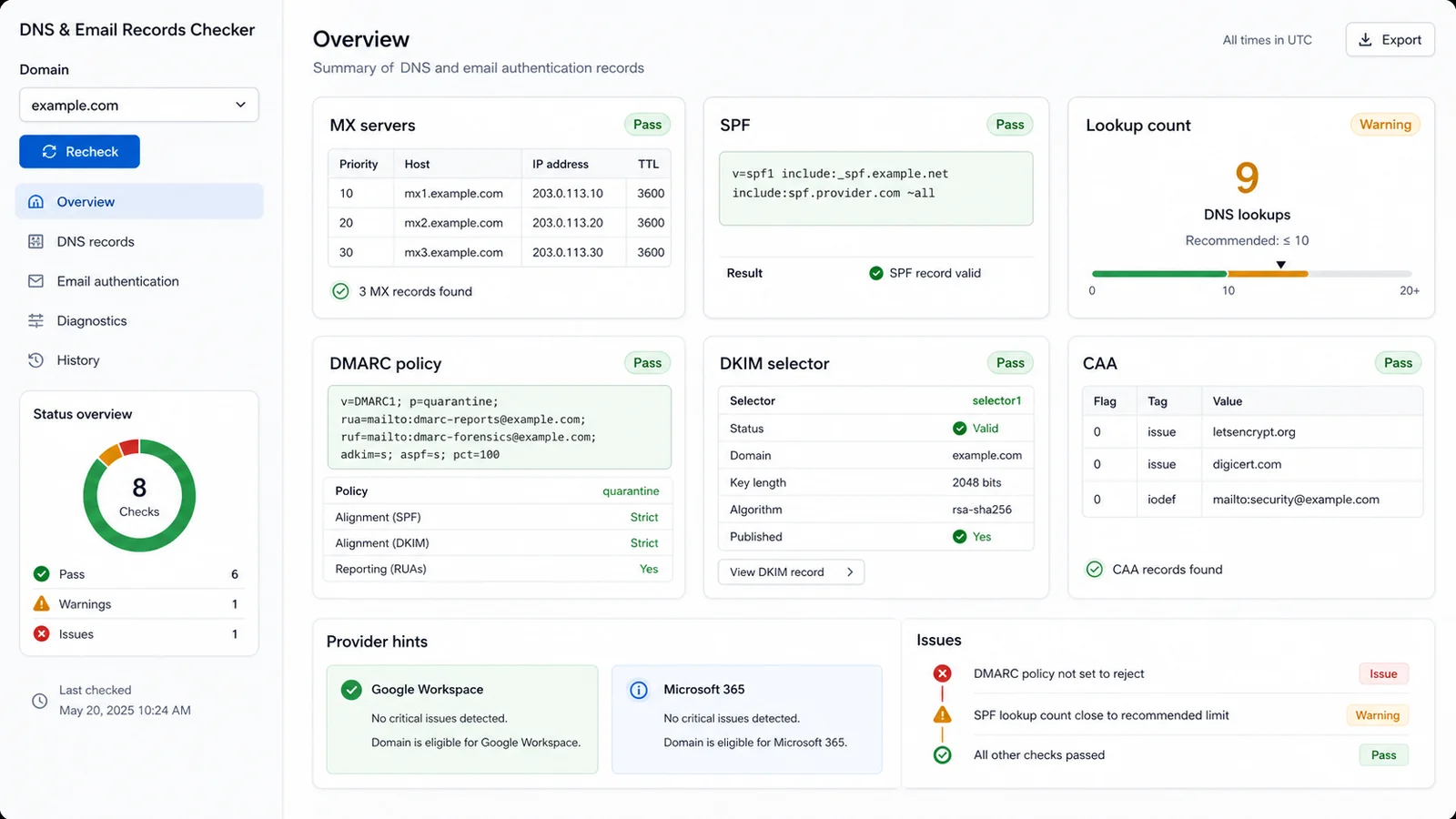Click the chevron on View DKIM record
The height and width of the screenshot is (819, 1456).
850,572
